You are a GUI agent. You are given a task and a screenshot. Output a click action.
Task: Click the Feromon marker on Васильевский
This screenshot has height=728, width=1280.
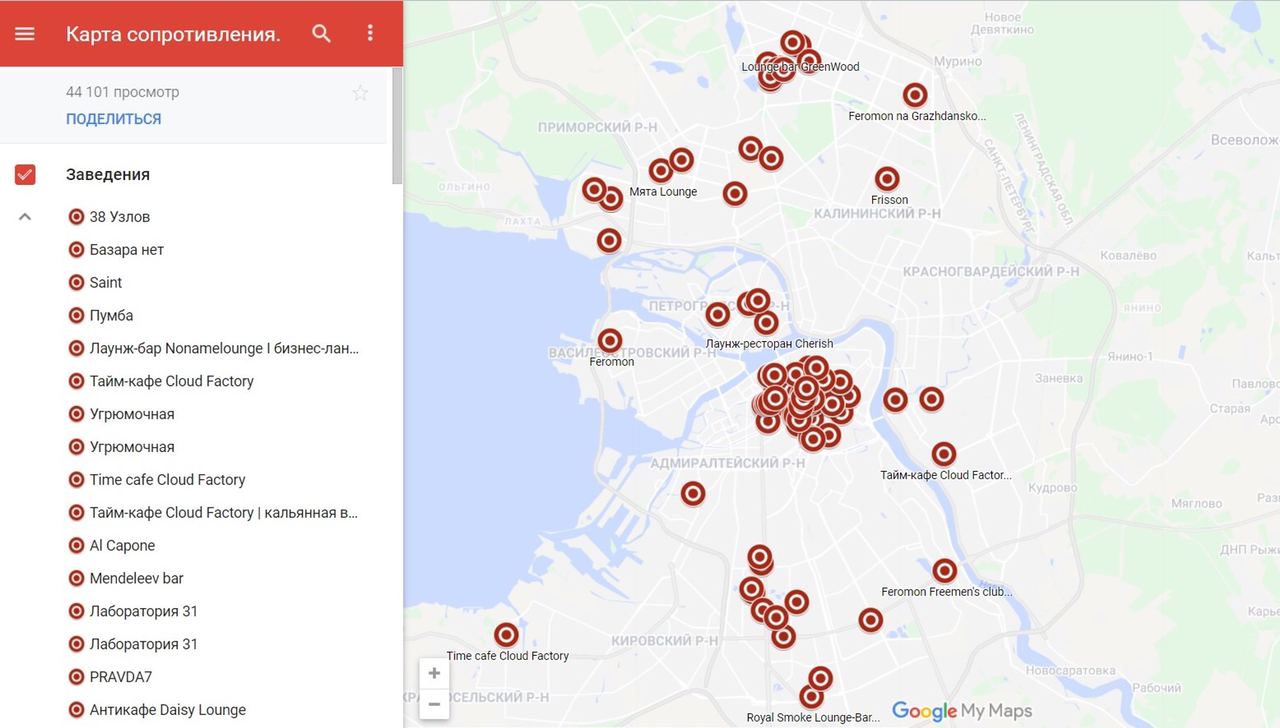pyautogui.click(x=610, y=341)
